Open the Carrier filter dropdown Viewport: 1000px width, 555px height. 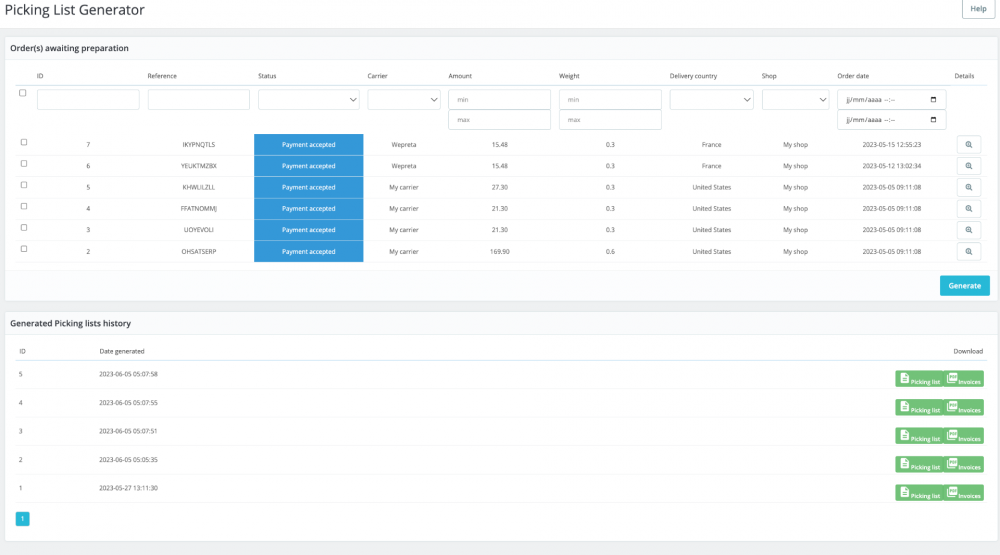pyautogui.click(x=404, y=100)
